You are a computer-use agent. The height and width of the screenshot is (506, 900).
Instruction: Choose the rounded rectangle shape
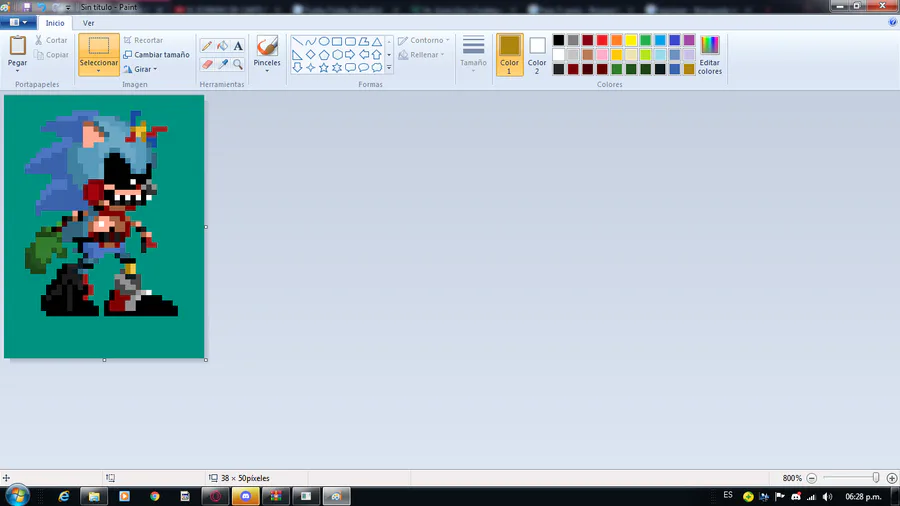click(350, 41)
